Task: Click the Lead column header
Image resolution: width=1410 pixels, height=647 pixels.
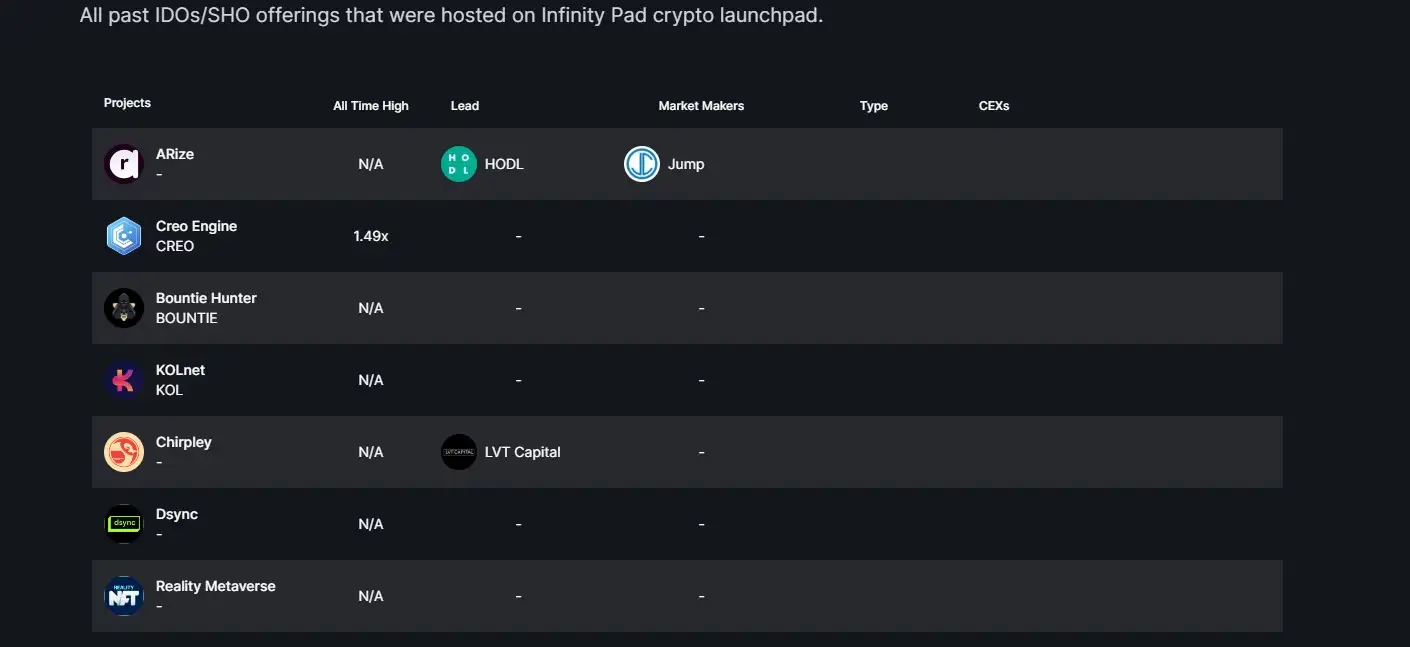Action: [x=465, y=106]
